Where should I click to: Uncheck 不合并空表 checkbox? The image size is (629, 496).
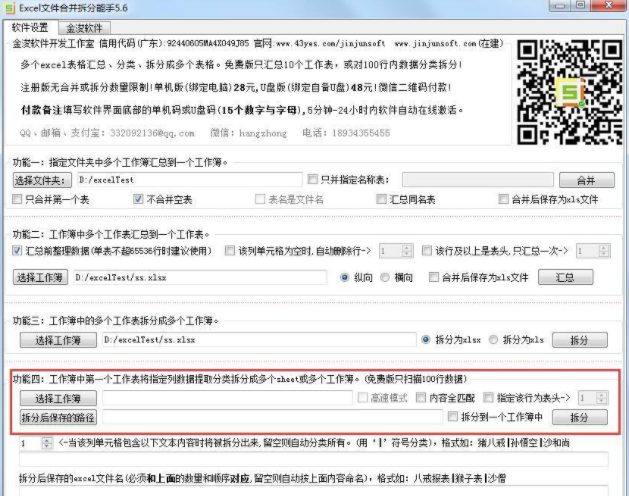[x=138, y=199]
